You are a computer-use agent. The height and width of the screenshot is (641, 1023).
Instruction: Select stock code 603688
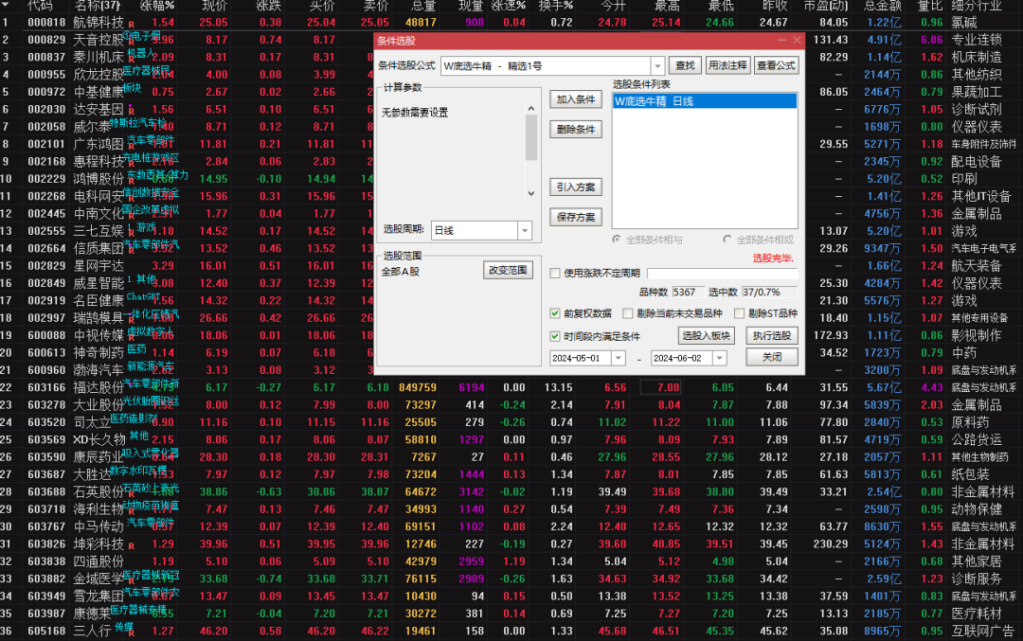click(47, 492)
